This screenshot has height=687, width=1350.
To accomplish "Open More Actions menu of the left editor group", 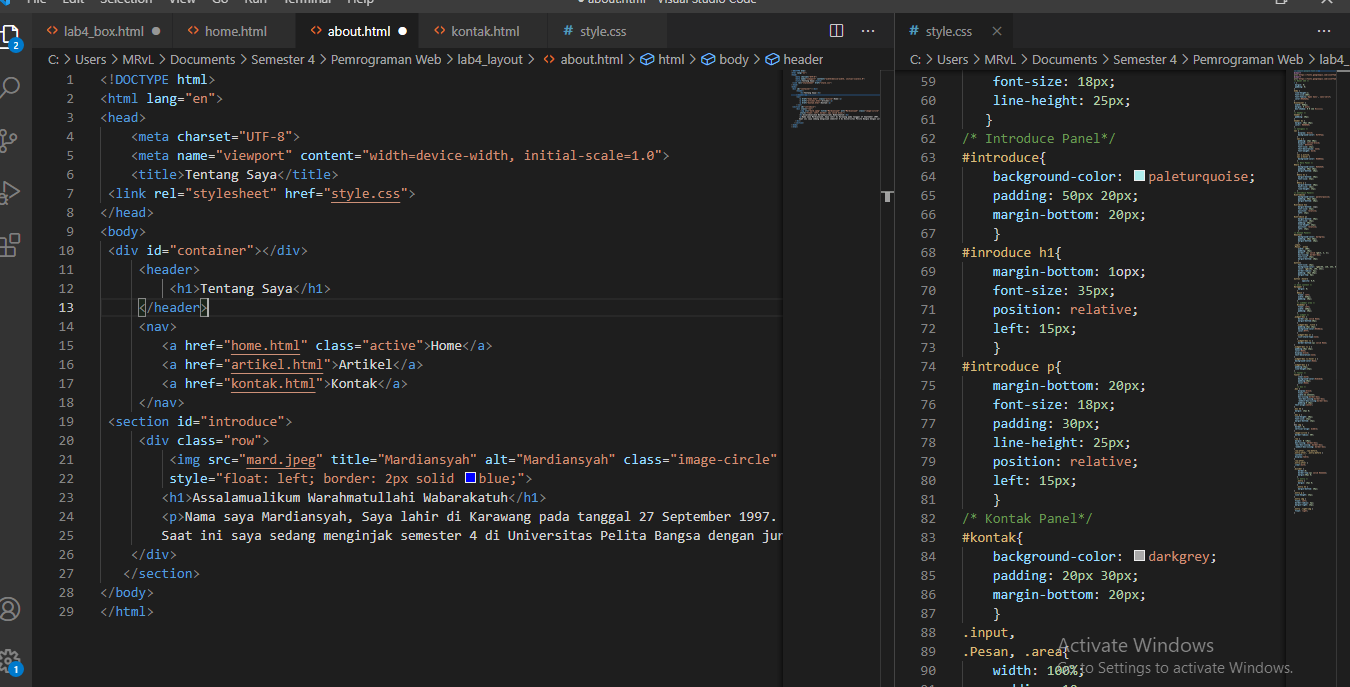I will tap(868, 31).
